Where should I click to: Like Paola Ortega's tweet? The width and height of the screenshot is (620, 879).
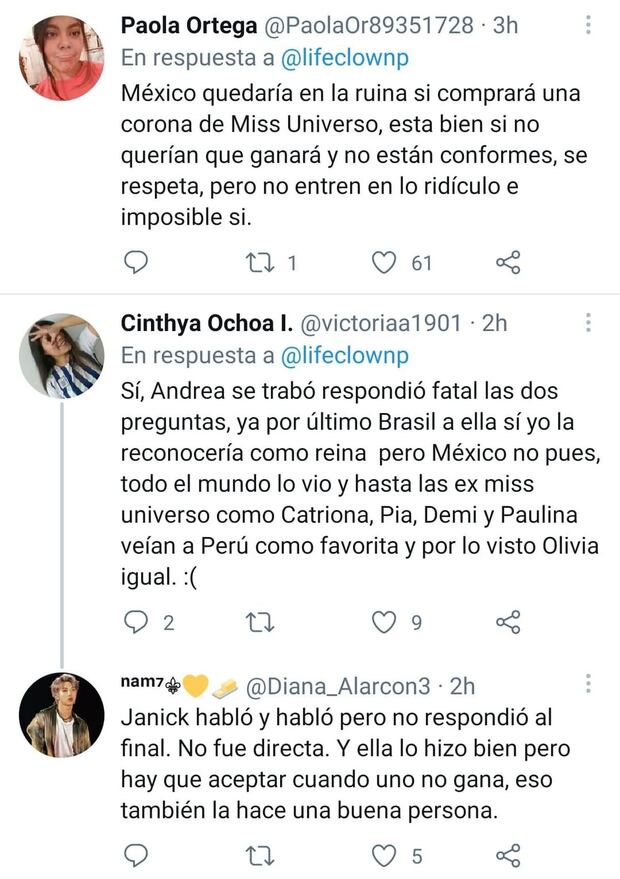click(x=384, y=262)
